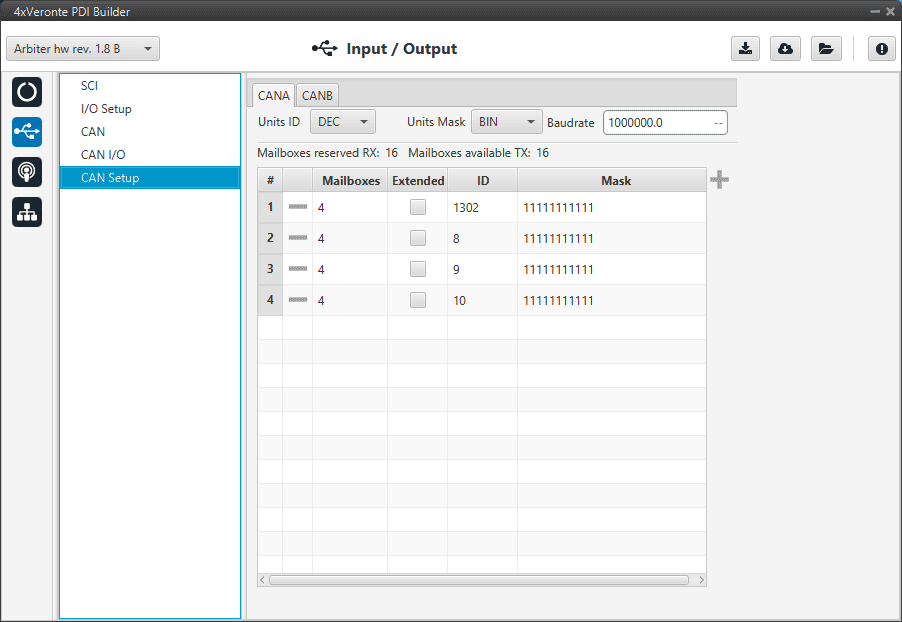Viewport: 902px width, 622px height.
Task: Click the Mailboxes cell in row 2
Action: coord(350,238)
